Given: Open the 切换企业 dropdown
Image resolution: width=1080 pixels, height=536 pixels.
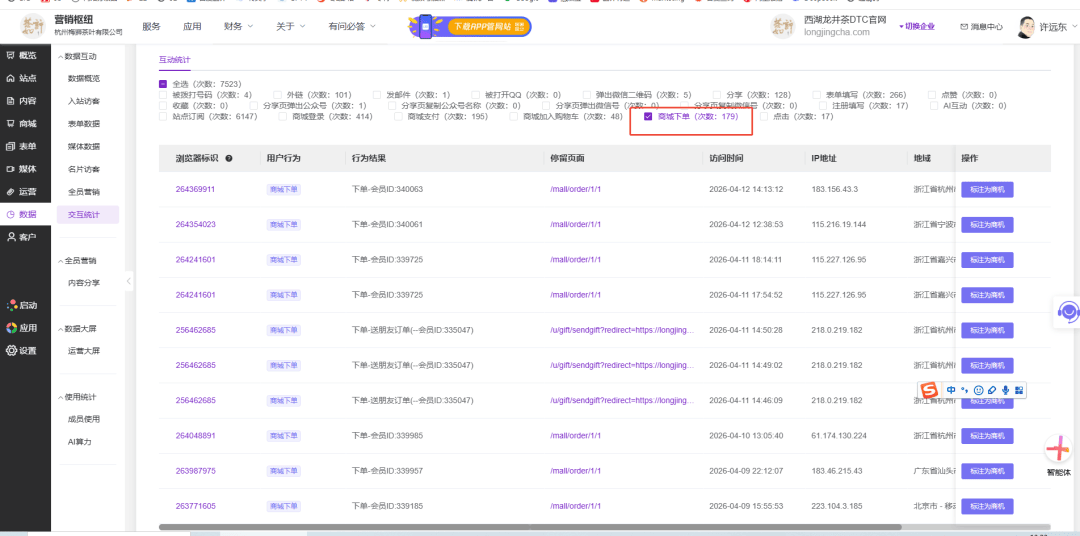Looking at the screenshot, I should click(917, 27).
